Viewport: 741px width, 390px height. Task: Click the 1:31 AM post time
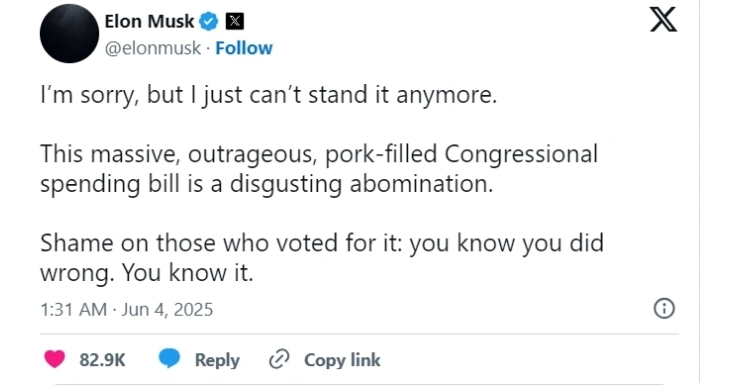[73, 310]
